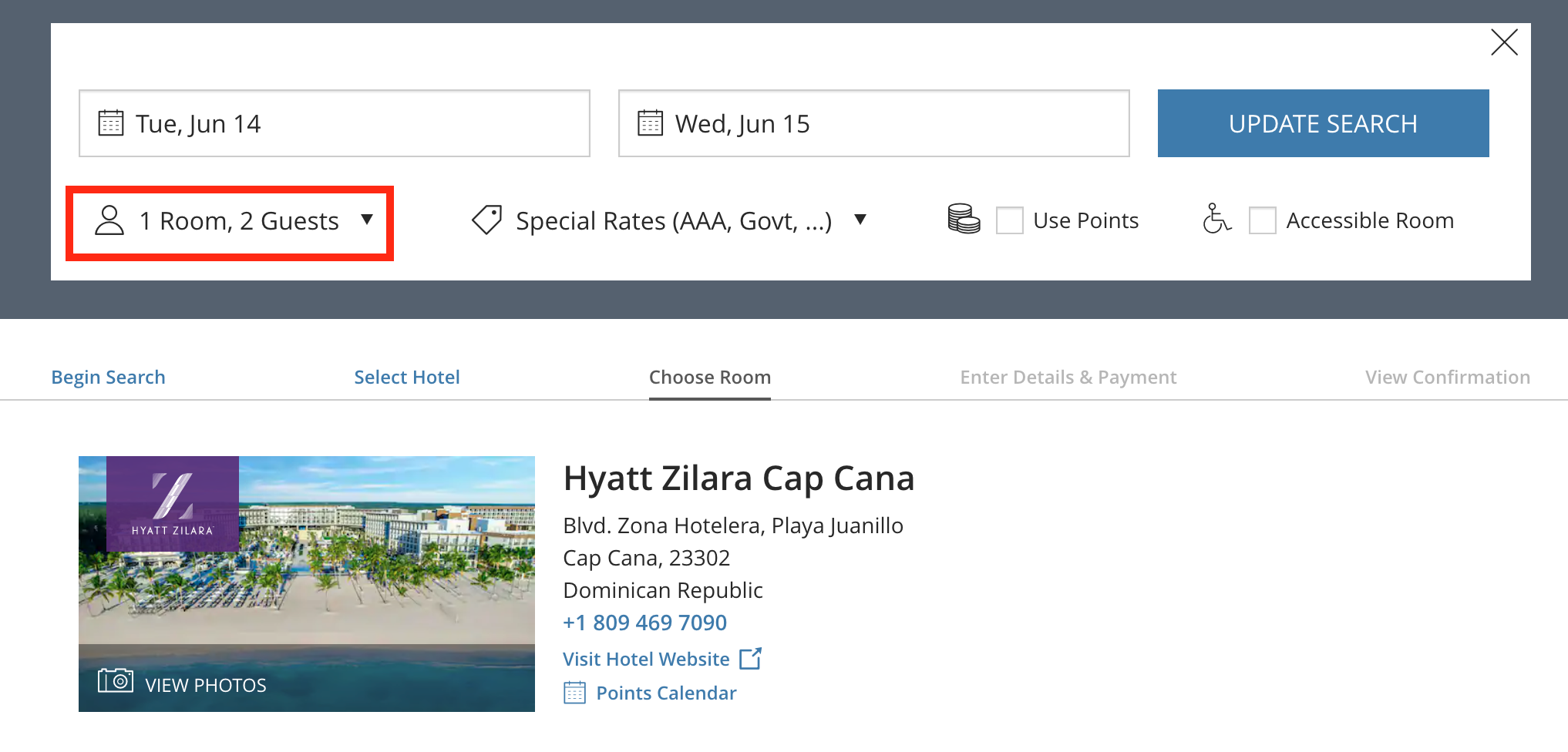Open the Wed, Jun 15 check-out date field
Image resolution: width=1568 pixels, height=752 pixels.
pos(874,123)
